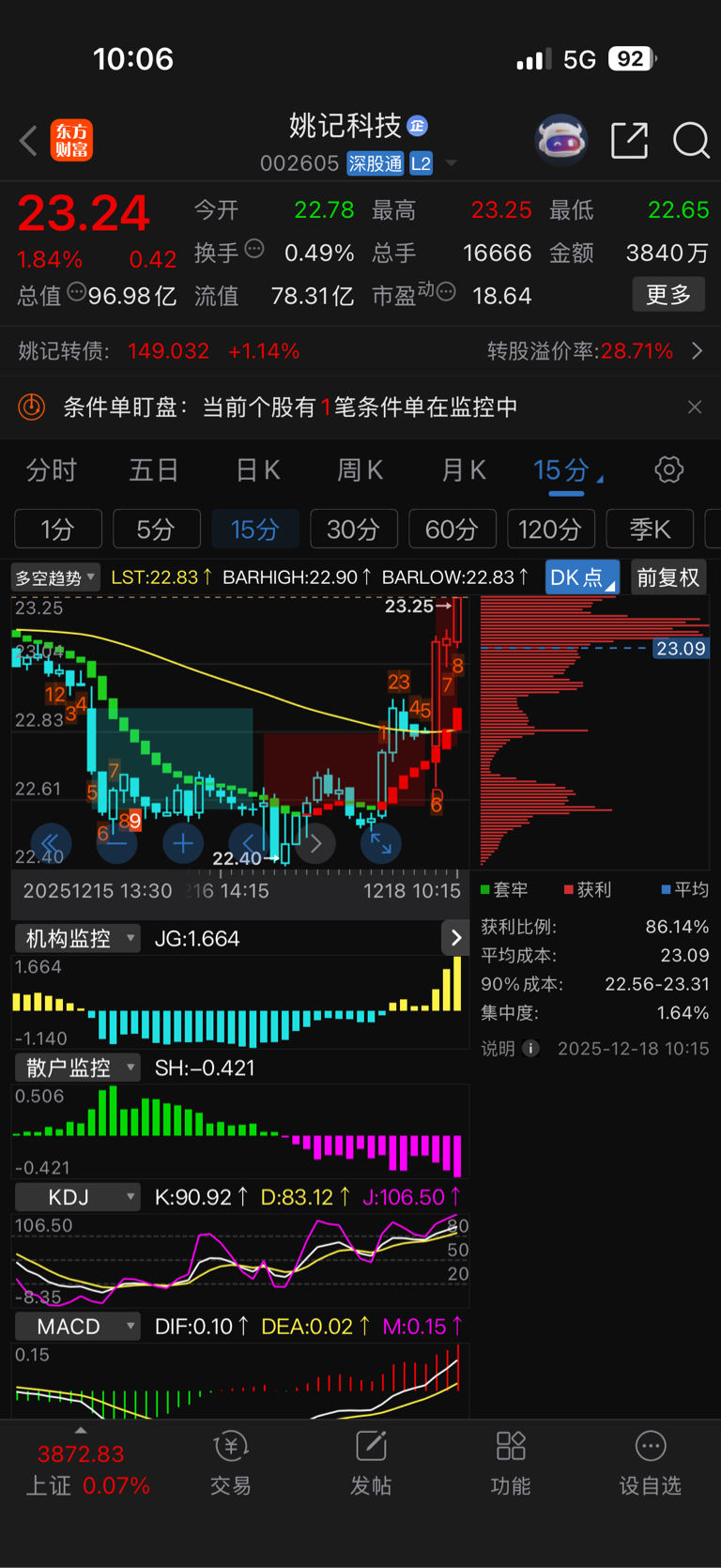Image resolution: width=721 pixels, height=1568 pixels.
Task: Select the highlighted 15分 period option
Action: pyautogui.click(x=255, y=529)
